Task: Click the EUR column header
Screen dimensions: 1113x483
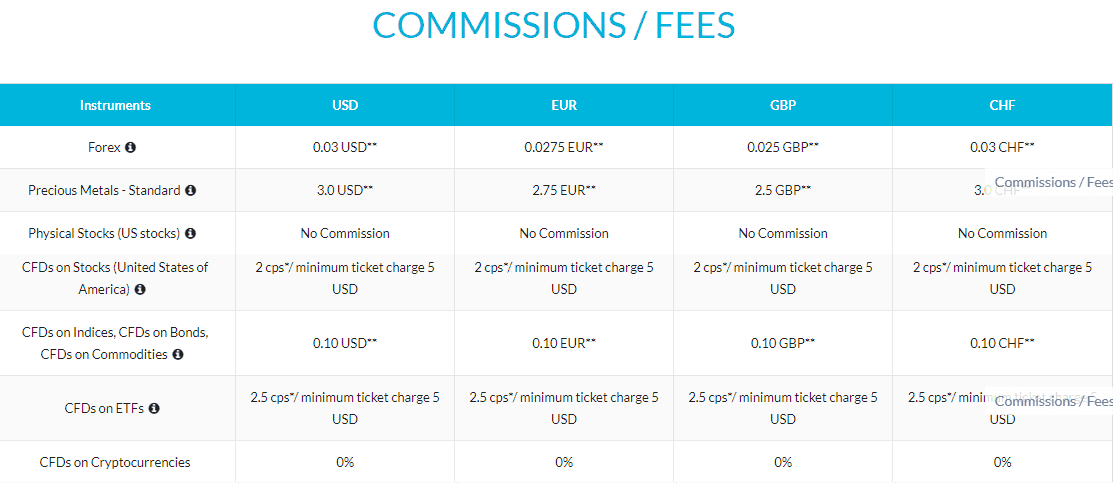Action: [x=564, y=105]
